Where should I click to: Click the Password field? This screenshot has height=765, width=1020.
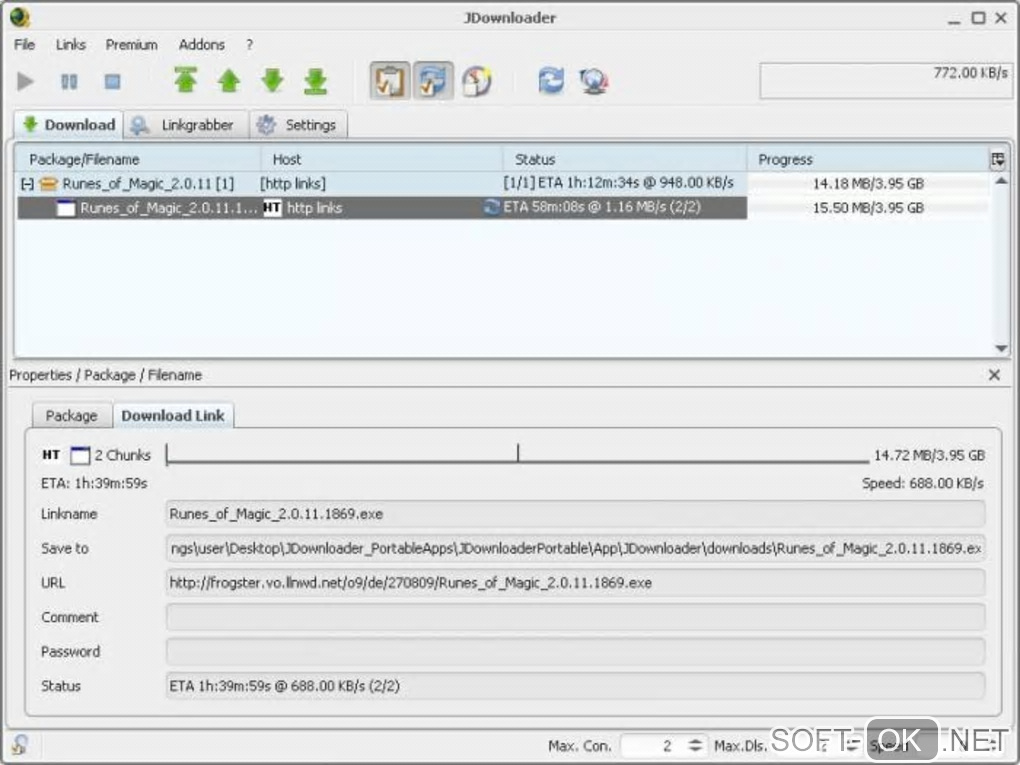coord(575,652)
